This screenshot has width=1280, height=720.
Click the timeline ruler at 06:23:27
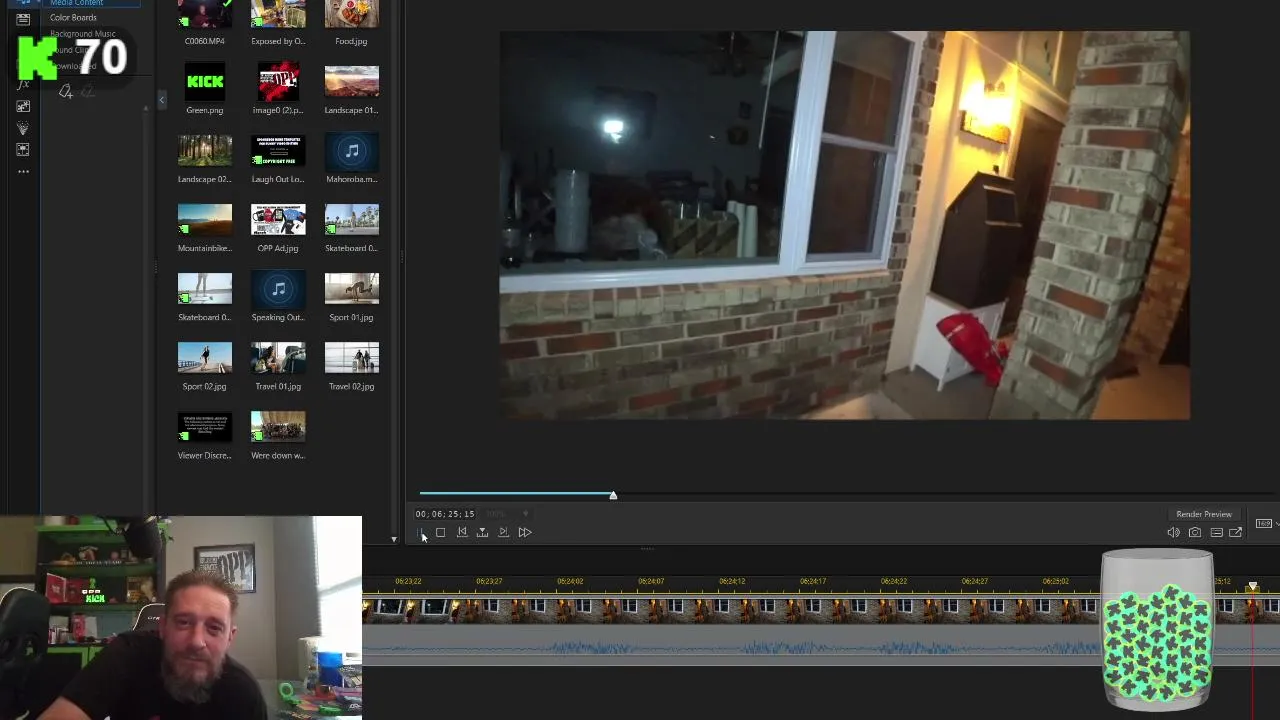488,581
